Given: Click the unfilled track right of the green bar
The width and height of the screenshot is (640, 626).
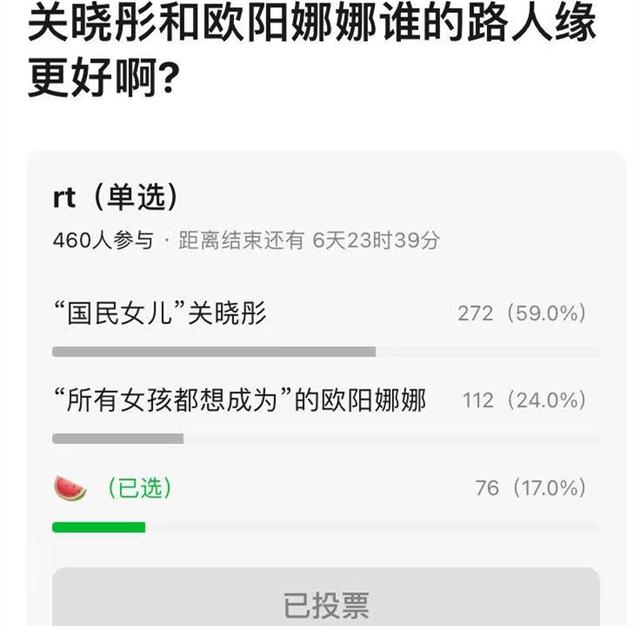Looking at the screenshot, I should [372, 527].
